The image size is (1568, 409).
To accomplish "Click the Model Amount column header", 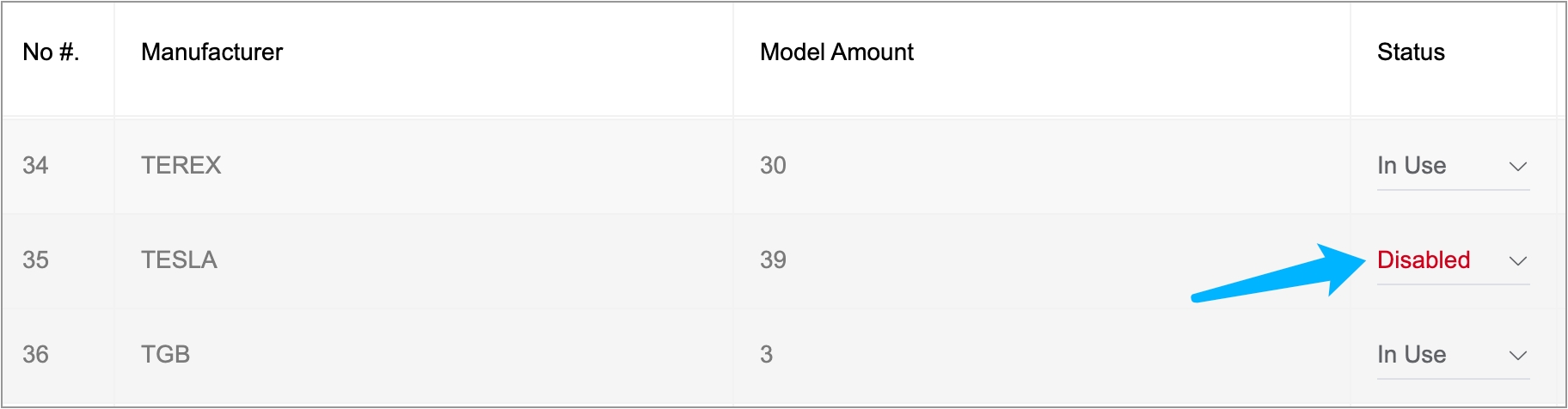I will pos(836,52).
